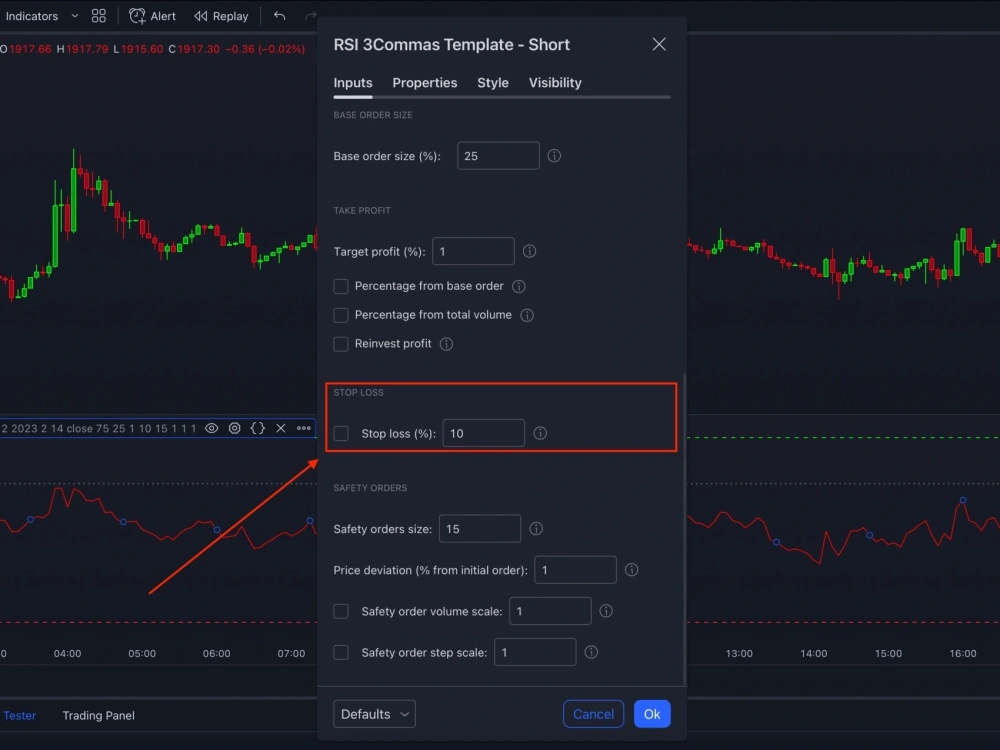
Task: Click the undo arrow in toolbar
Action: point(279,15)
